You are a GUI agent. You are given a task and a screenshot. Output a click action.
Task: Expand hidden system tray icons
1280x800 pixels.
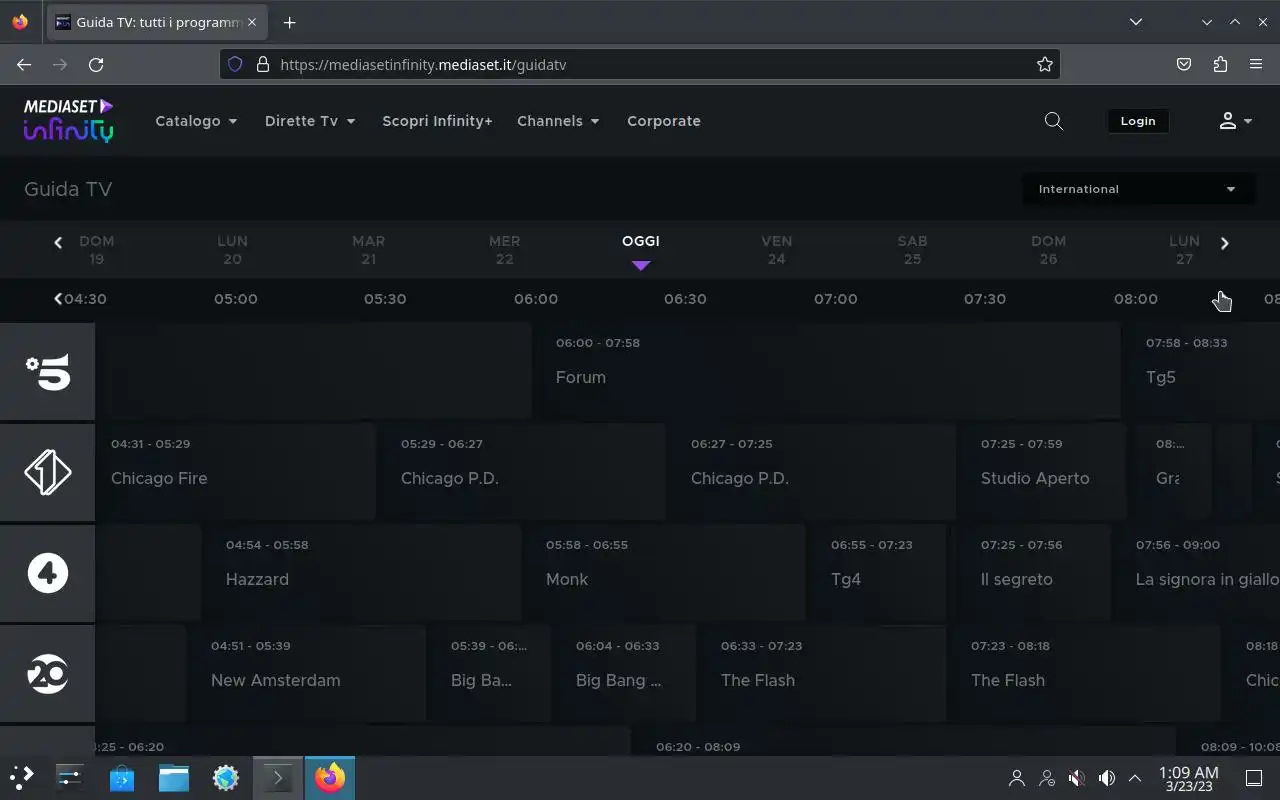pos(1135,778)
